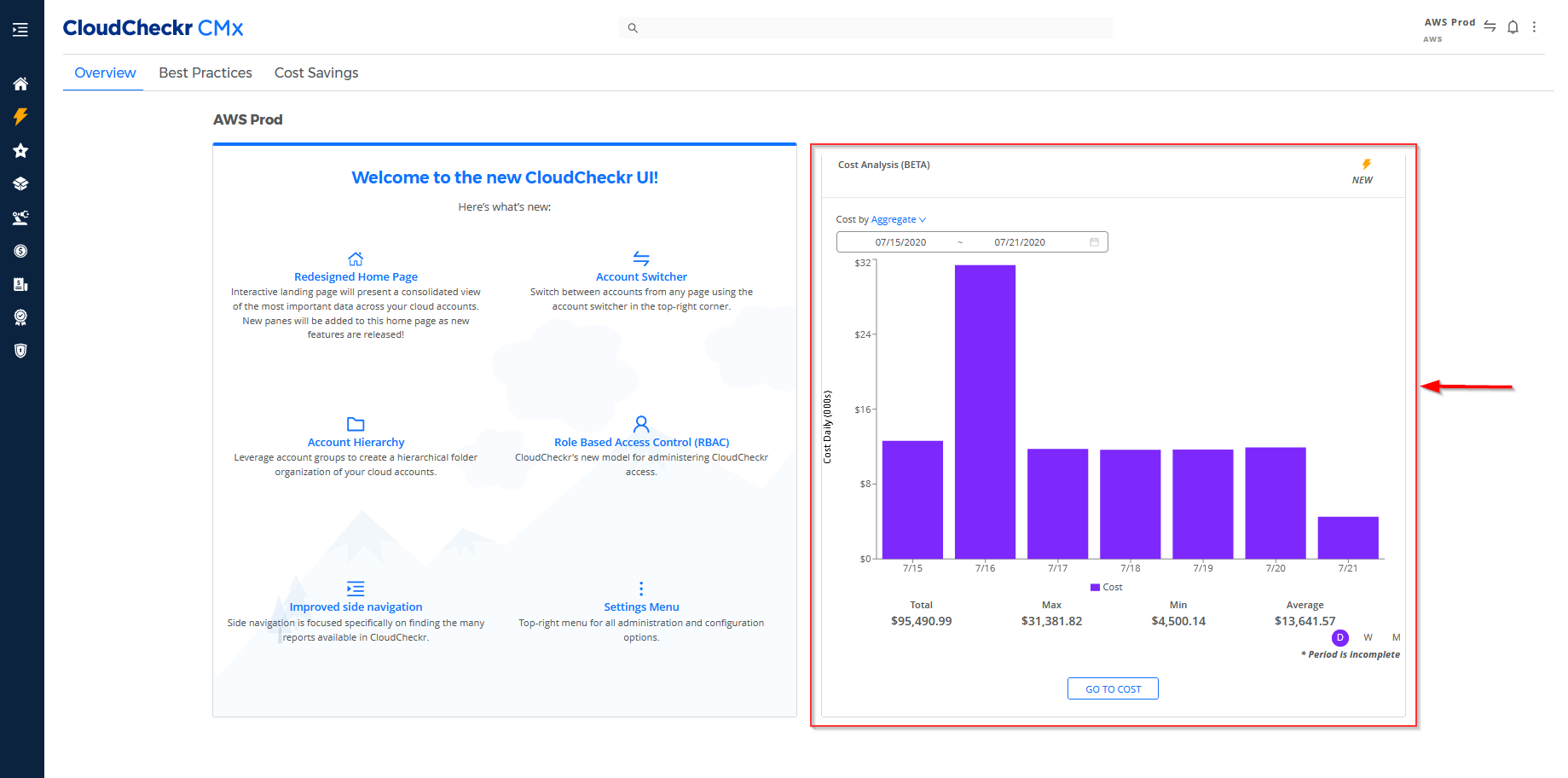Viewport: 1568px width, 778px height.
Task: Click the Max value $31,381.82
Action: (1051, 621)
